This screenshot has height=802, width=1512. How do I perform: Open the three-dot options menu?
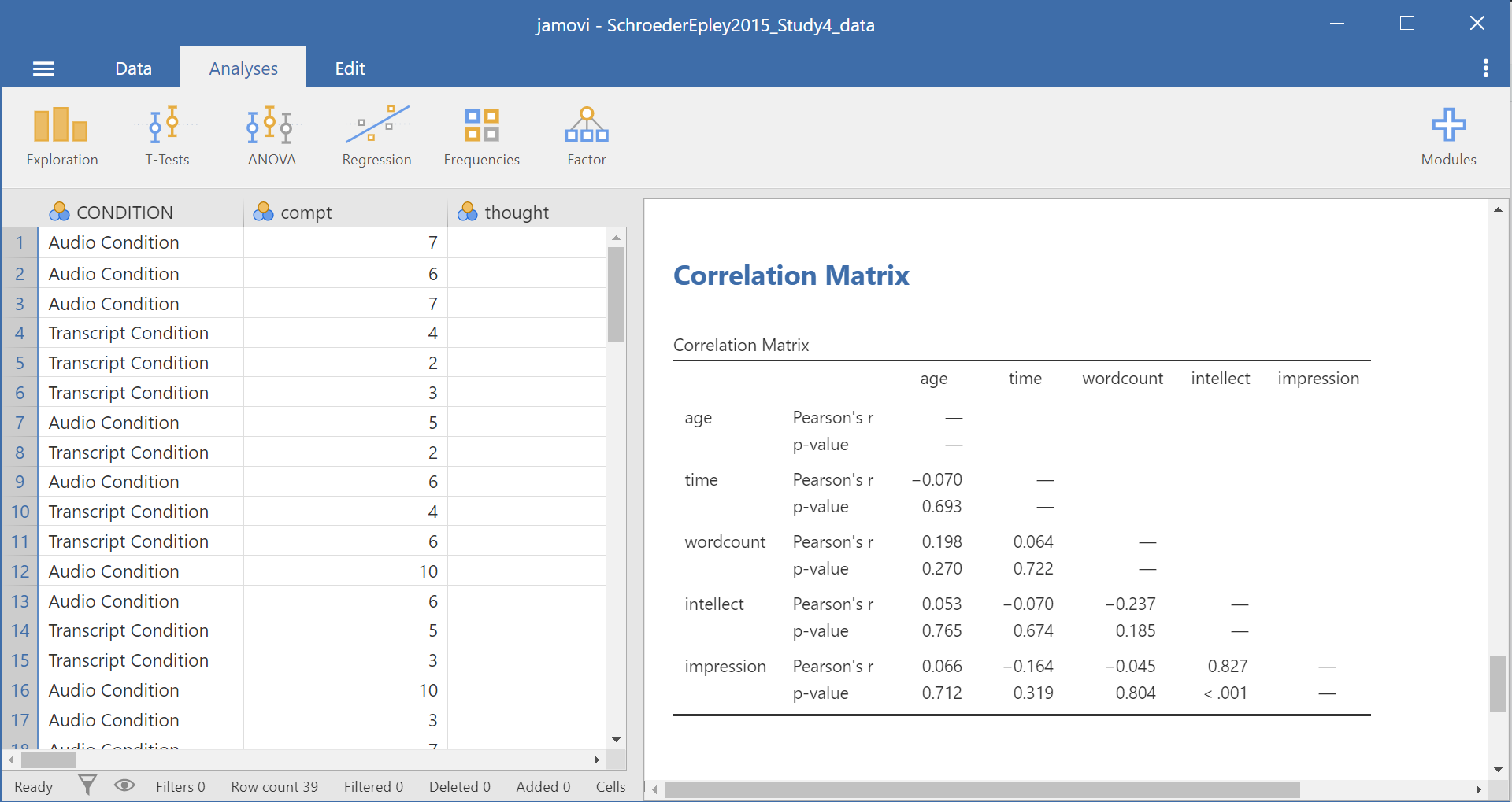click(1485, 68)
